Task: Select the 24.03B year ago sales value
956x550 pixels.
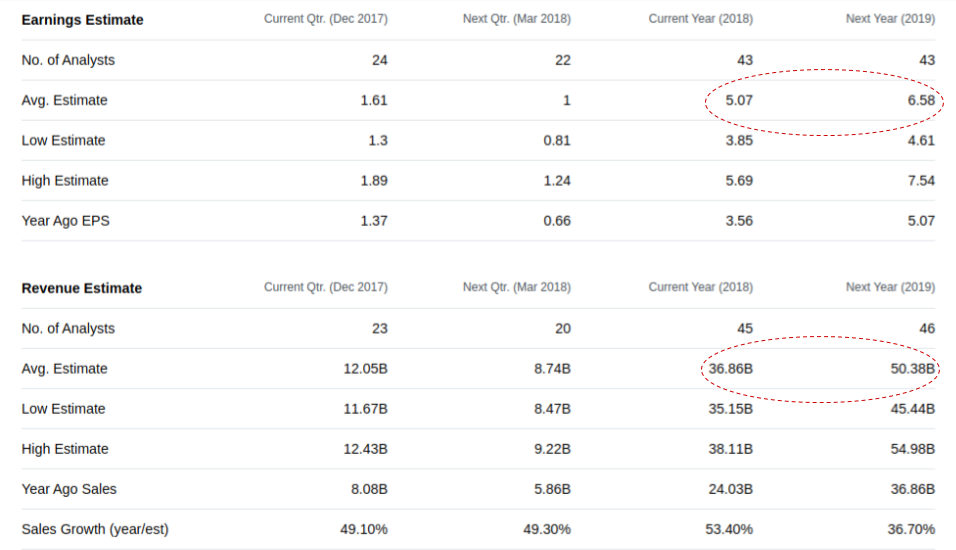Action: tap(730, 489)
